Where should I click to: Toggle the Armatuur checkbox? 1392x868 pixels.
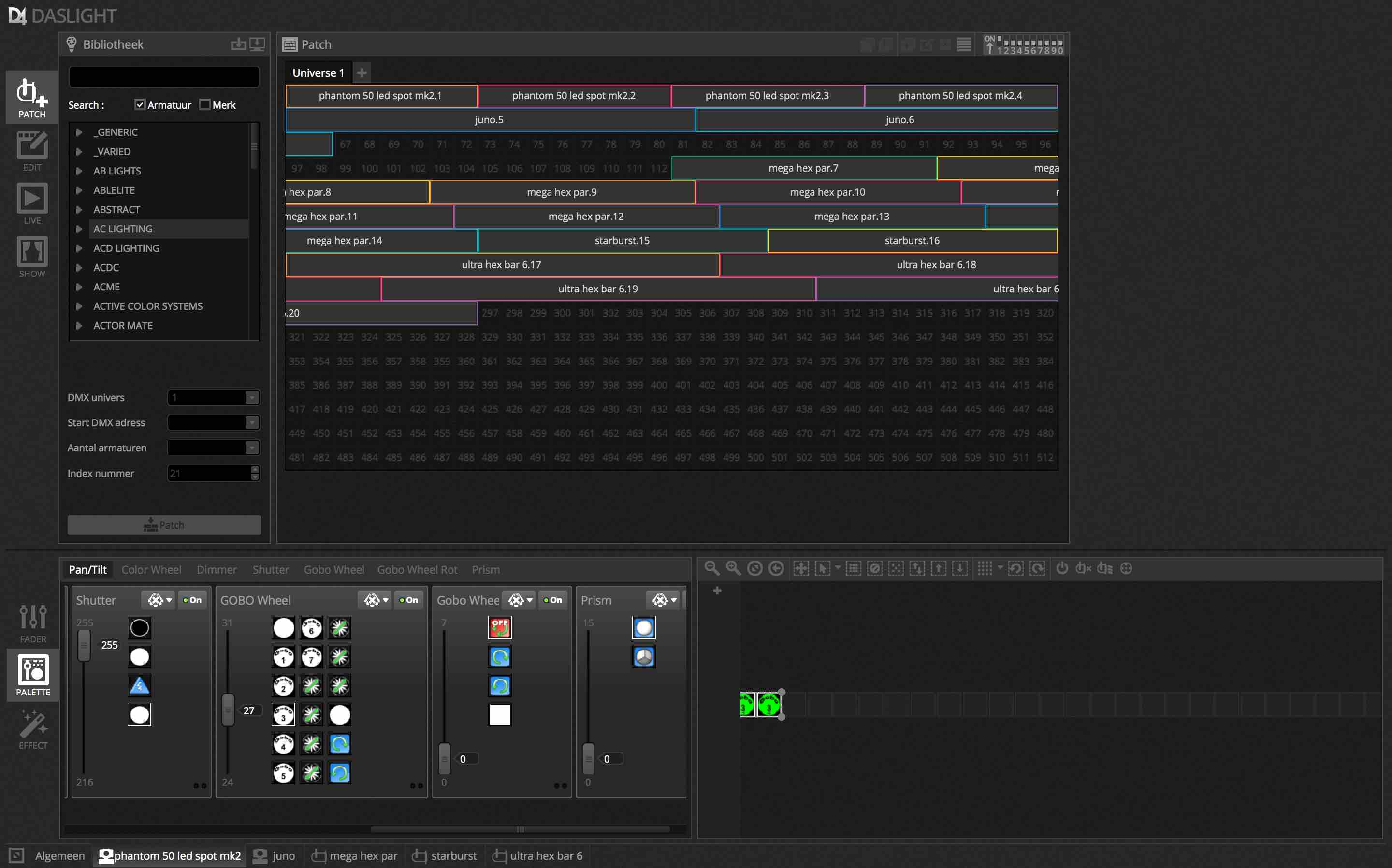[140, 104]
